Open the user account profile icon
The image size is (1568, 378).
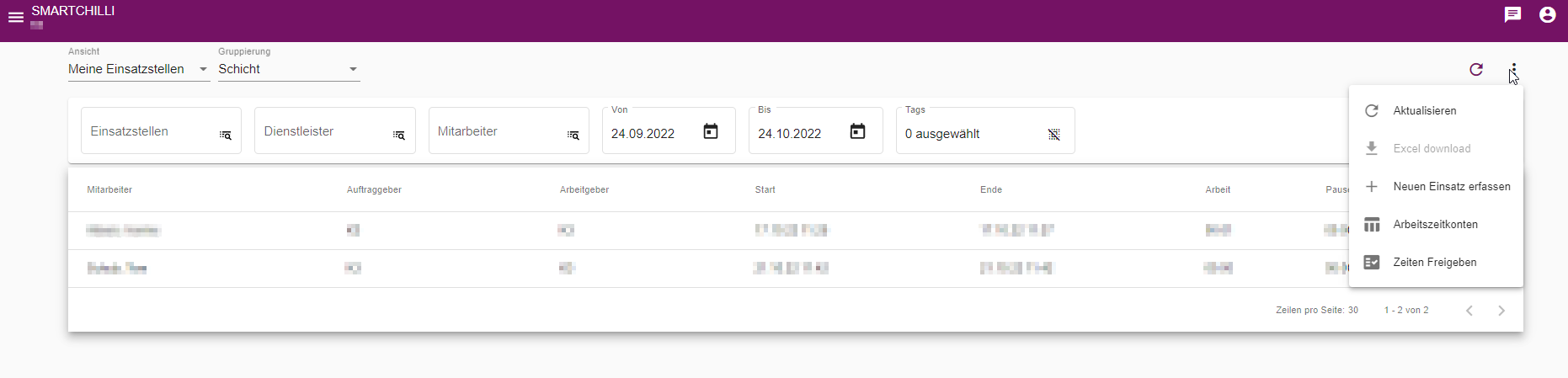pos(1547,14)
